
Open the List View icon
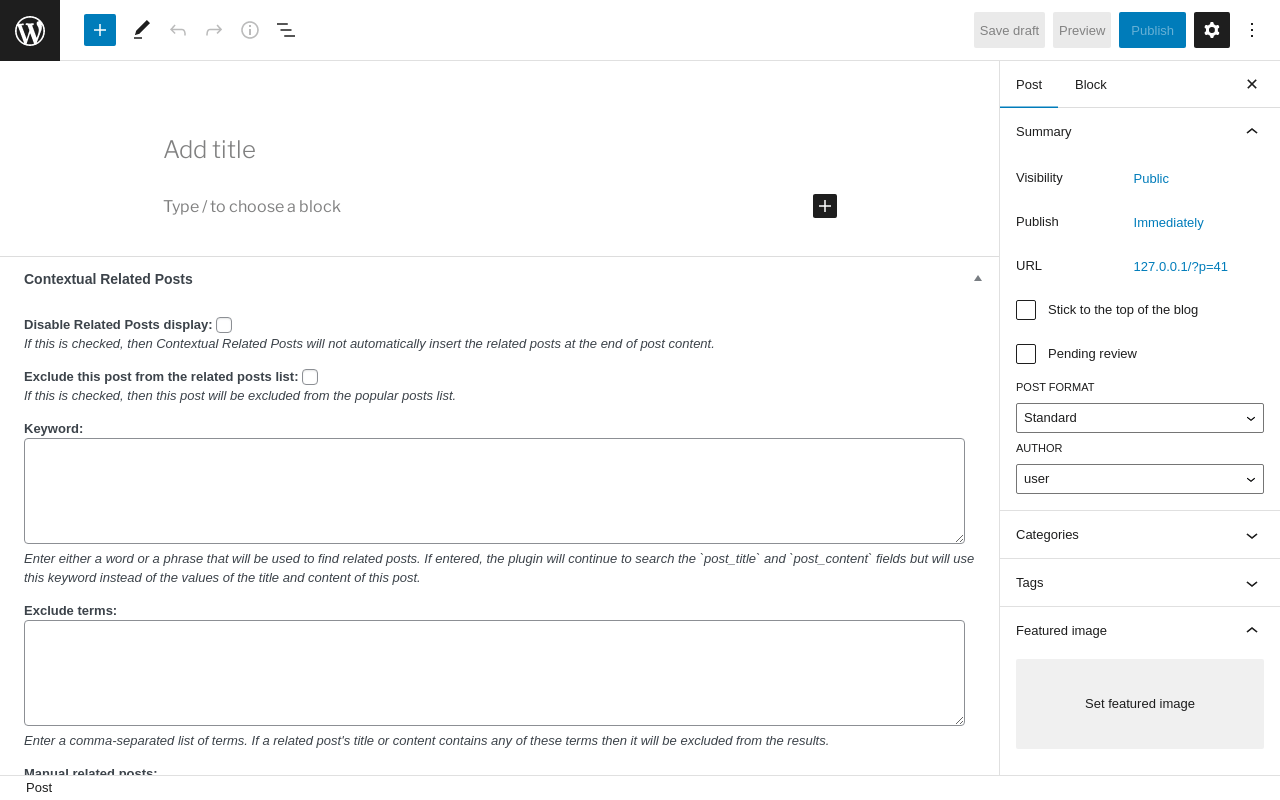[286, 30]
